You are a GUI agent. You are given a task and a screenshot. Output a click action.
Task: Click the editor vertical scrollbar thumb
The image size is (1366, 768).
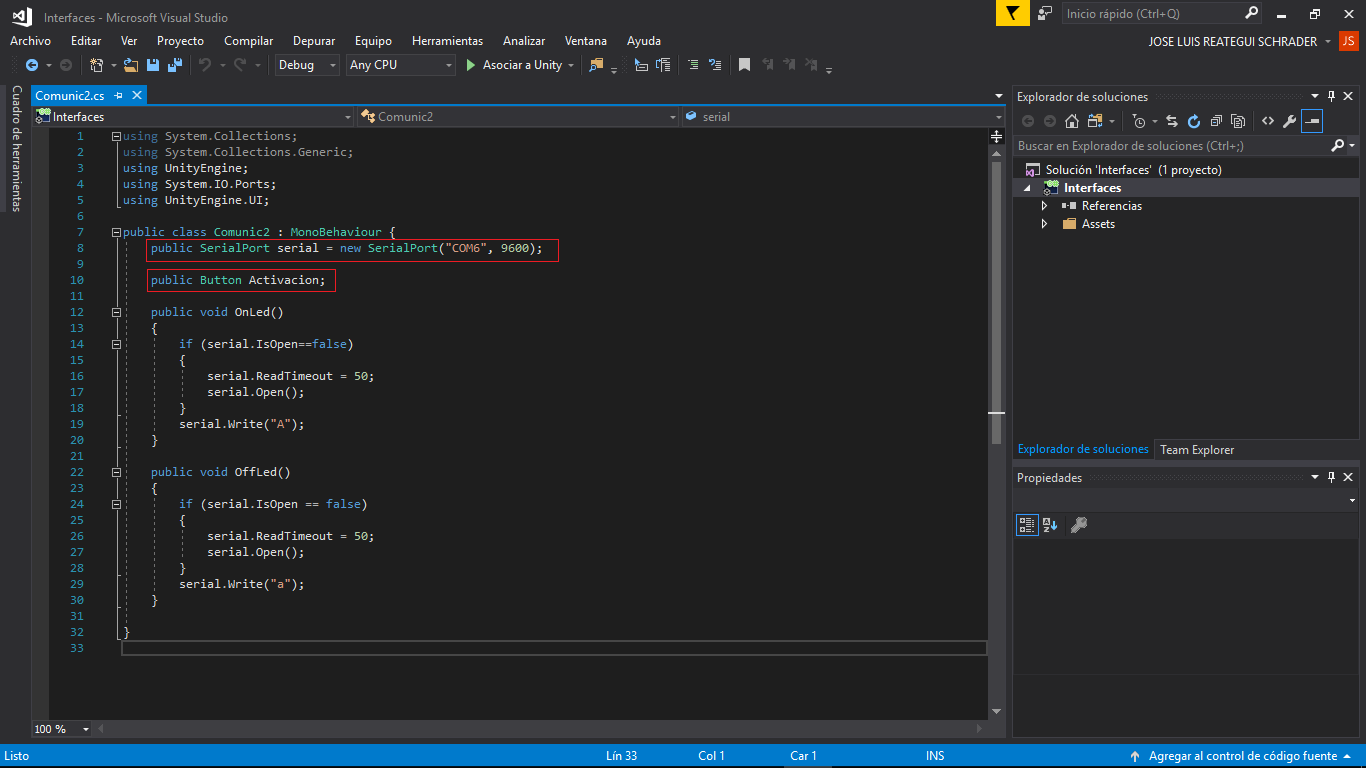pyautogui.click(x=996, y=304)
